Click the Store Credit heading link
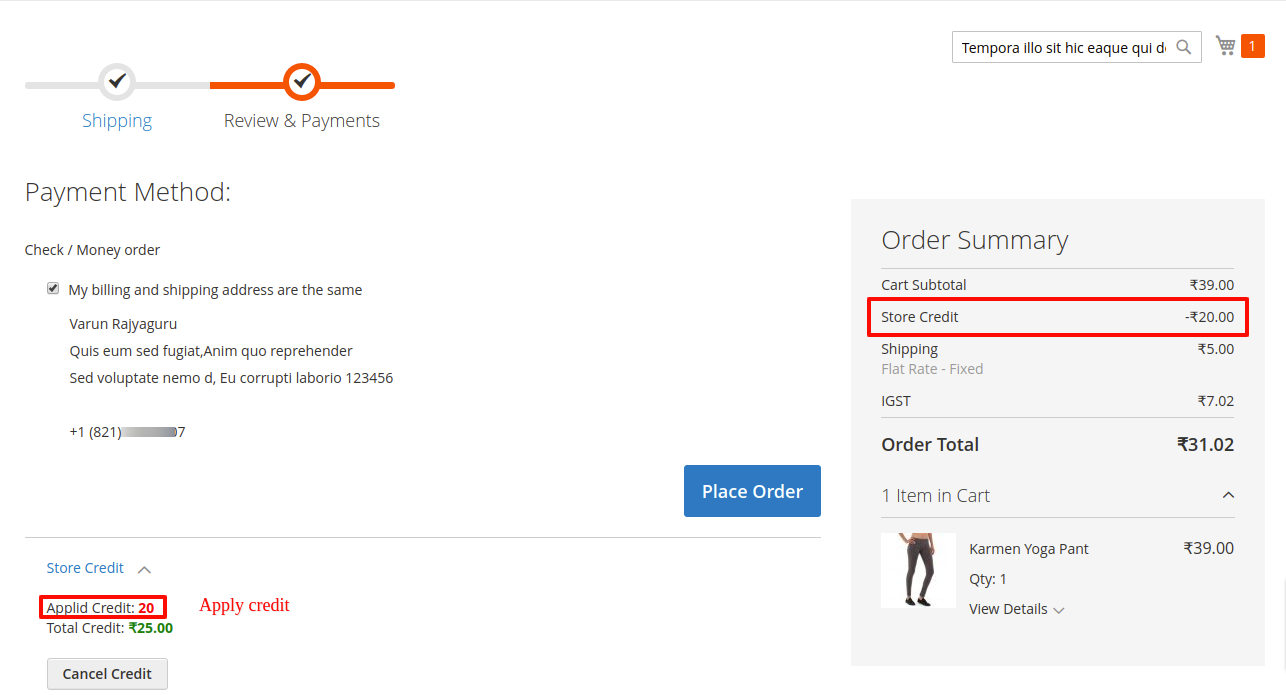The height and width of the screenshot is (695, 1286). (x=85, y=568)
